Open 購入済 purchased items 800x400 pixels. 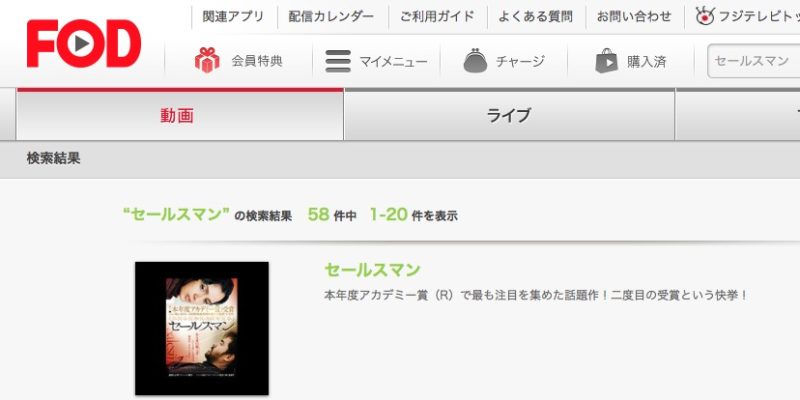coord(646,62)
